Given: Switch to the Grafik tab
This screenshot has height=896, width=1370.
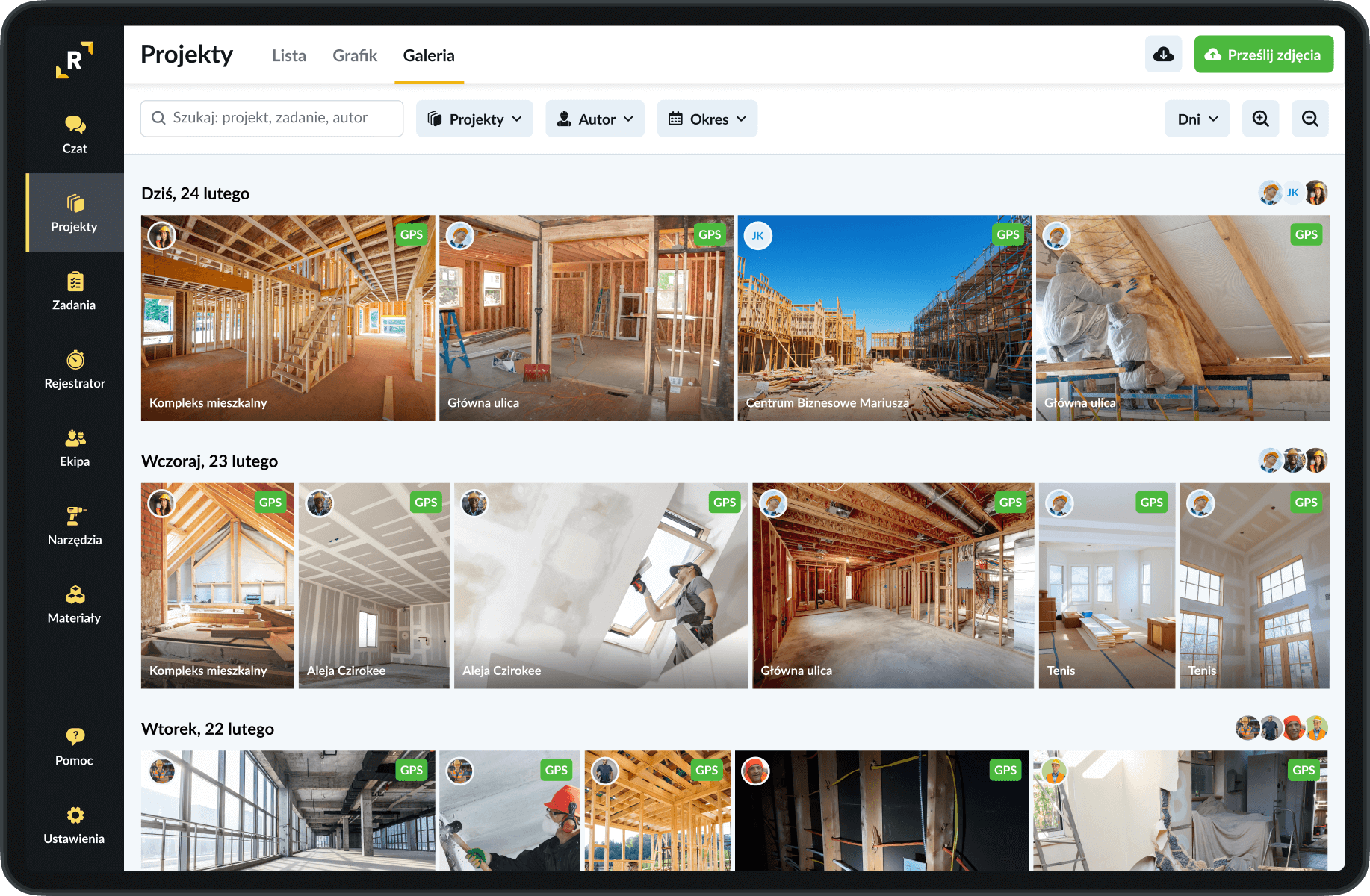Looking at the screenshot, I should tap(355, 55).
